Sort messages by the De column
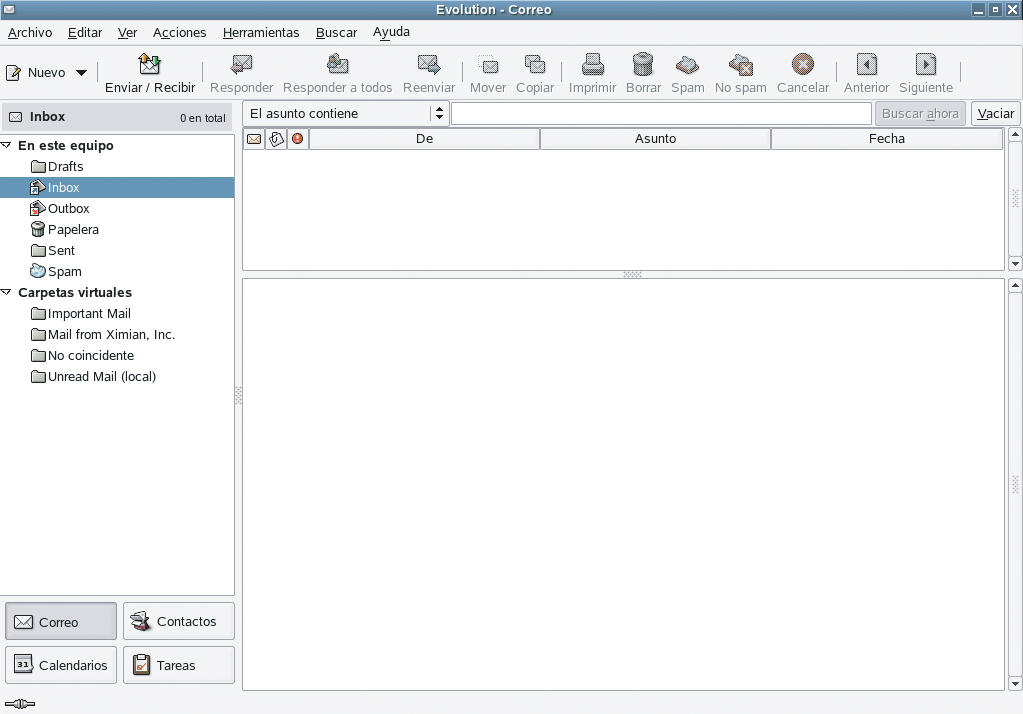1023x714 pixels. 425,139
